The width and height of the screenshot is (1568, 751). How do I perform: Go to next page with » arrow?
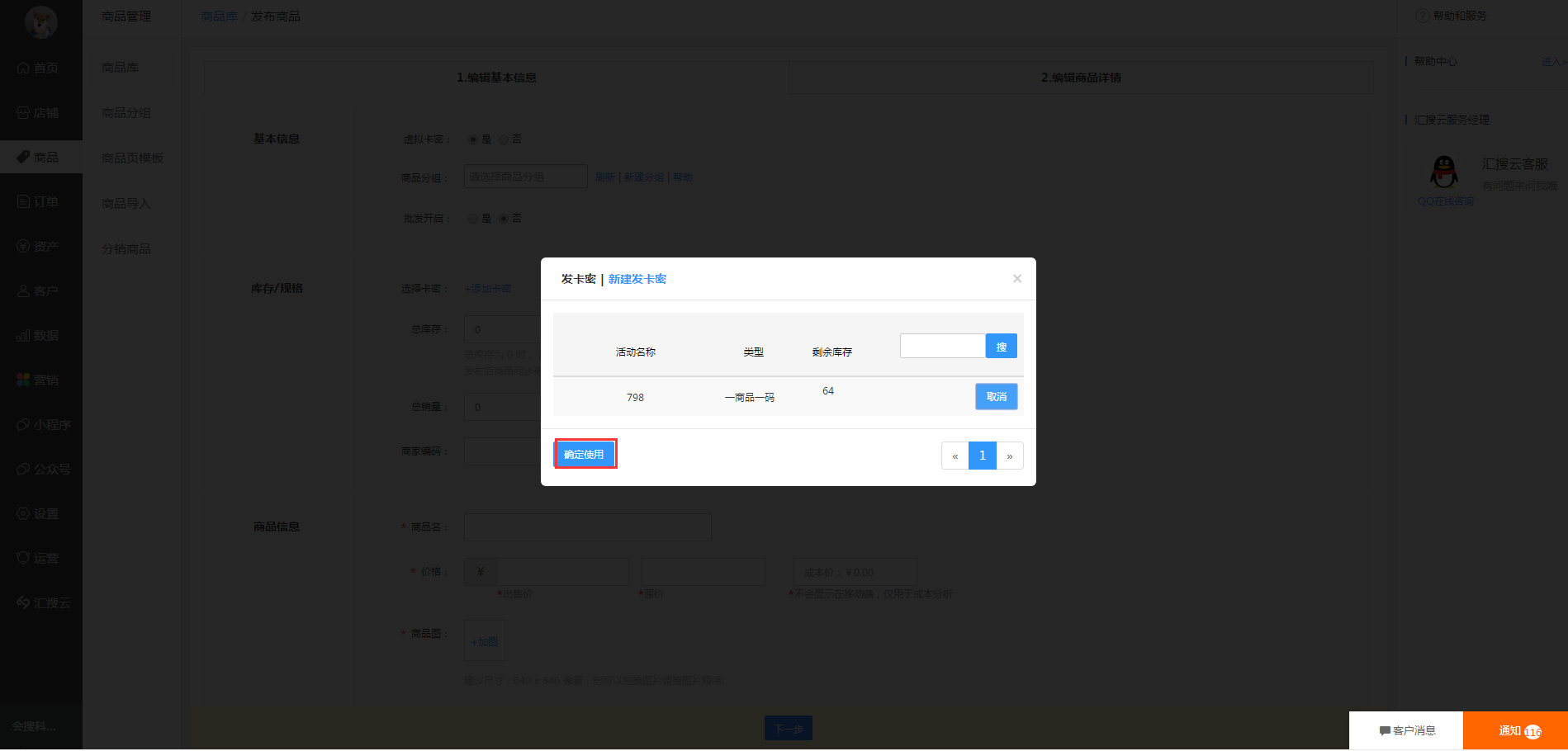(x=1009, y=456)
